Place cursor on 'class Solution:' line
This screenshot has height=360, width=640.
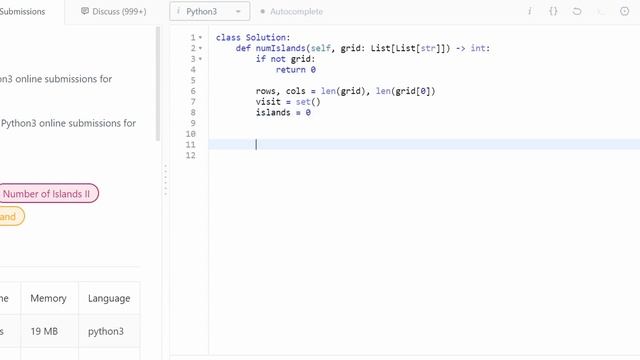(253, 38)
